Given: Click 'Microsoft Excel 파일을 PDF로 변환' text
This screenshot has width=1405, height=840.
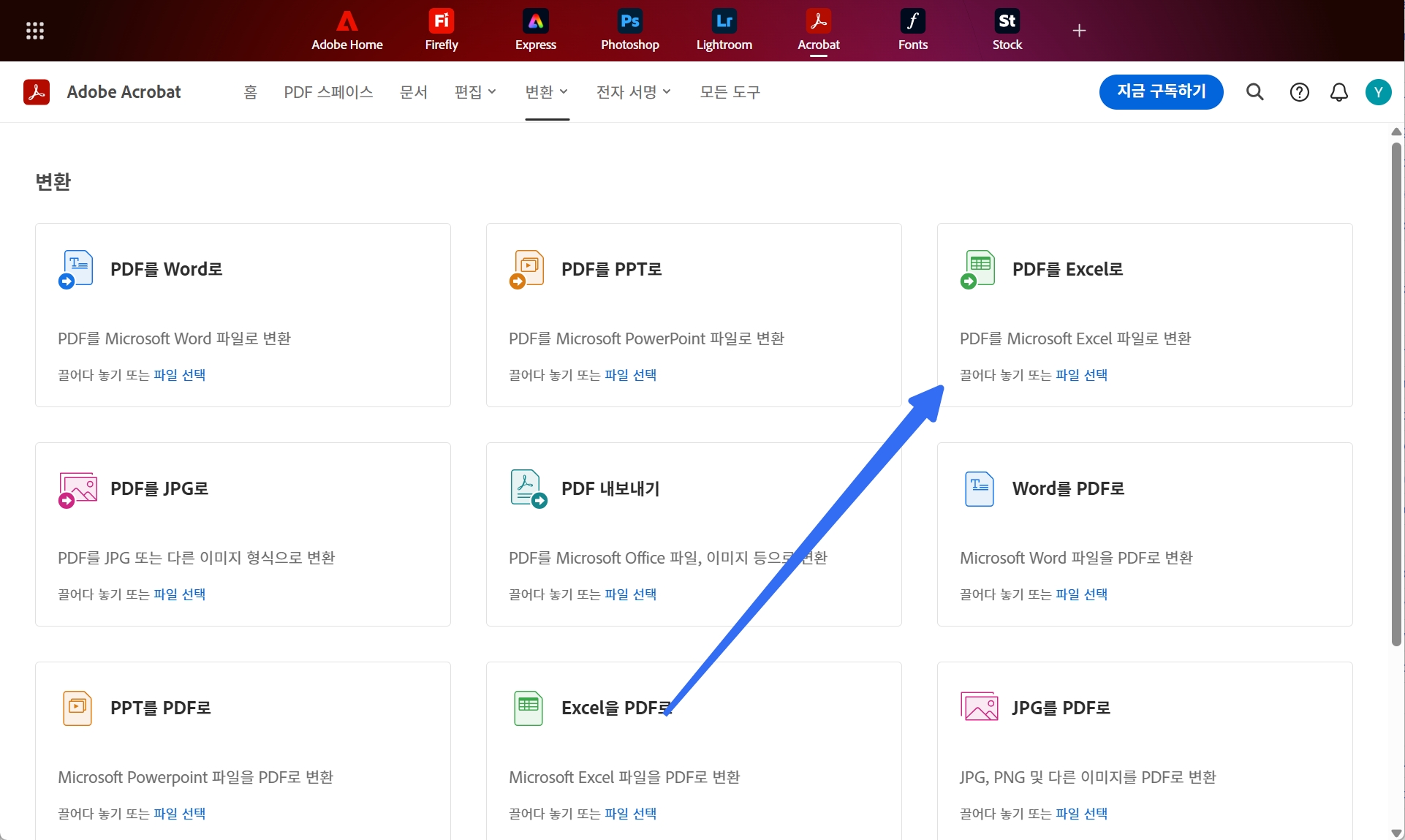Looking at the screenshot, I should [625, 777].
